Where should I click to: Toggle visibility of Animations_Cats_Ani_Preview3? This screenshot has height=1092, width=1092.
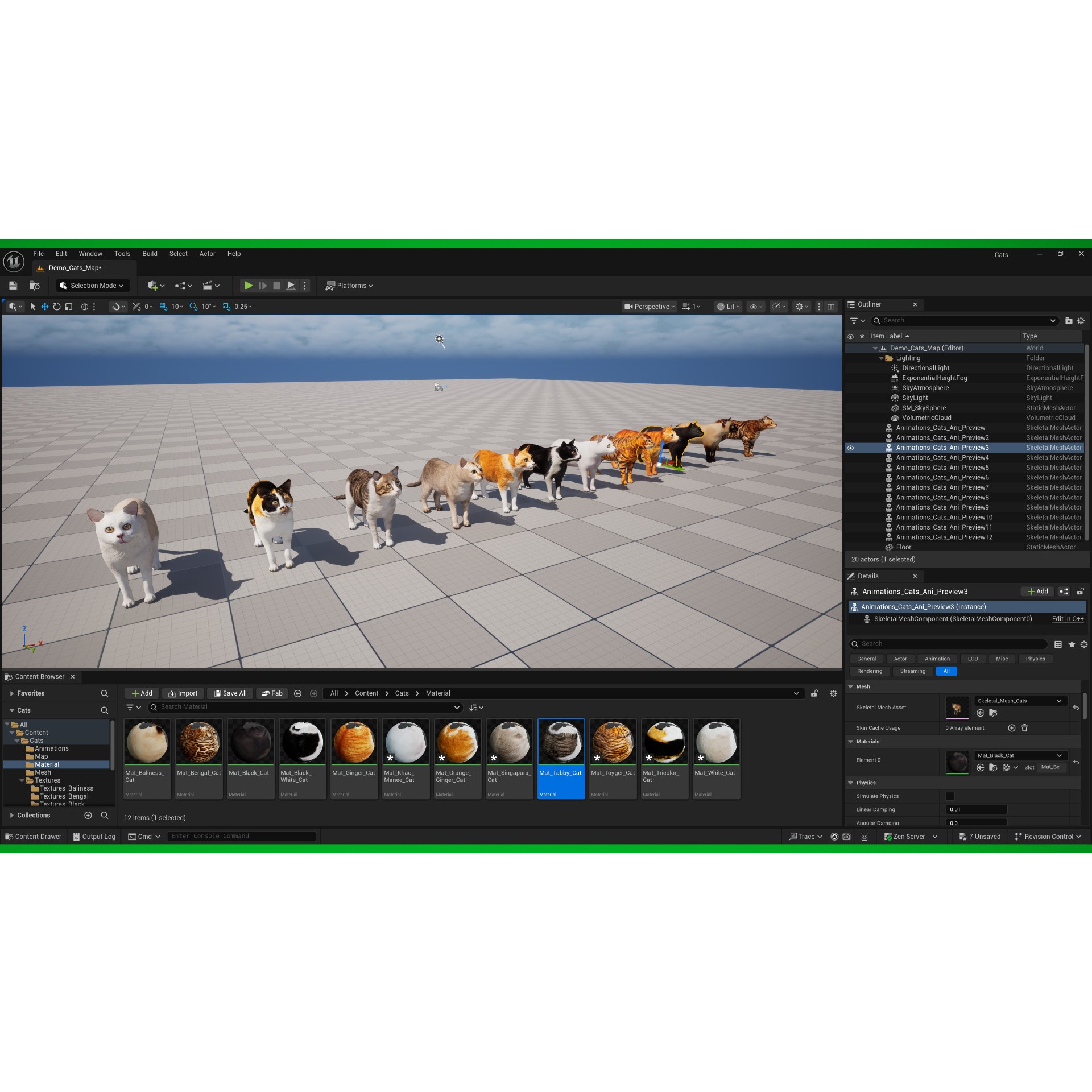pyautogui.click(x=850, y=448)
